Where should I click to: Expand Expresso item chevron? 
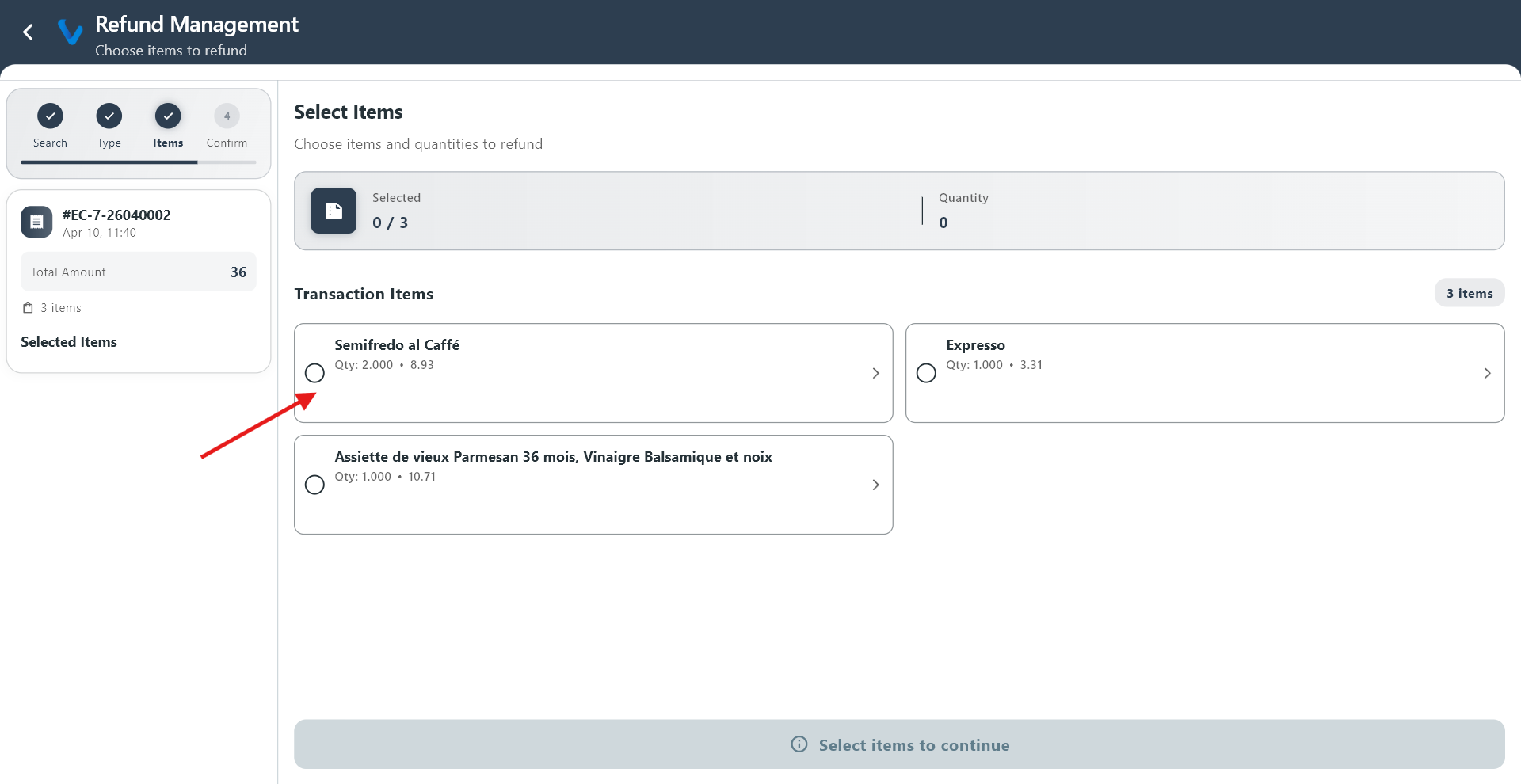(x=1487, y=373)
